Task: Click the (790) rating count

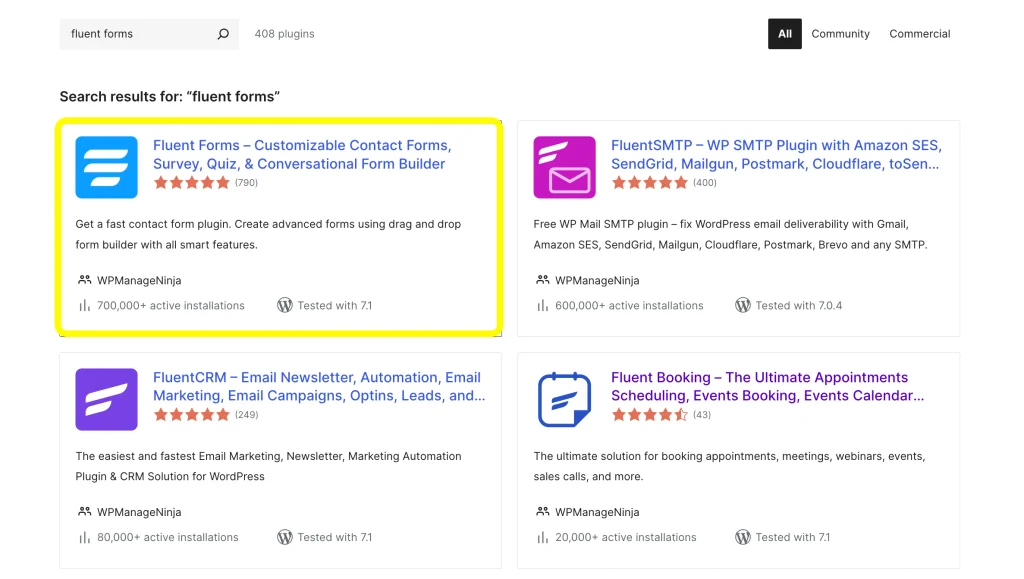Action: pos(246,183)
